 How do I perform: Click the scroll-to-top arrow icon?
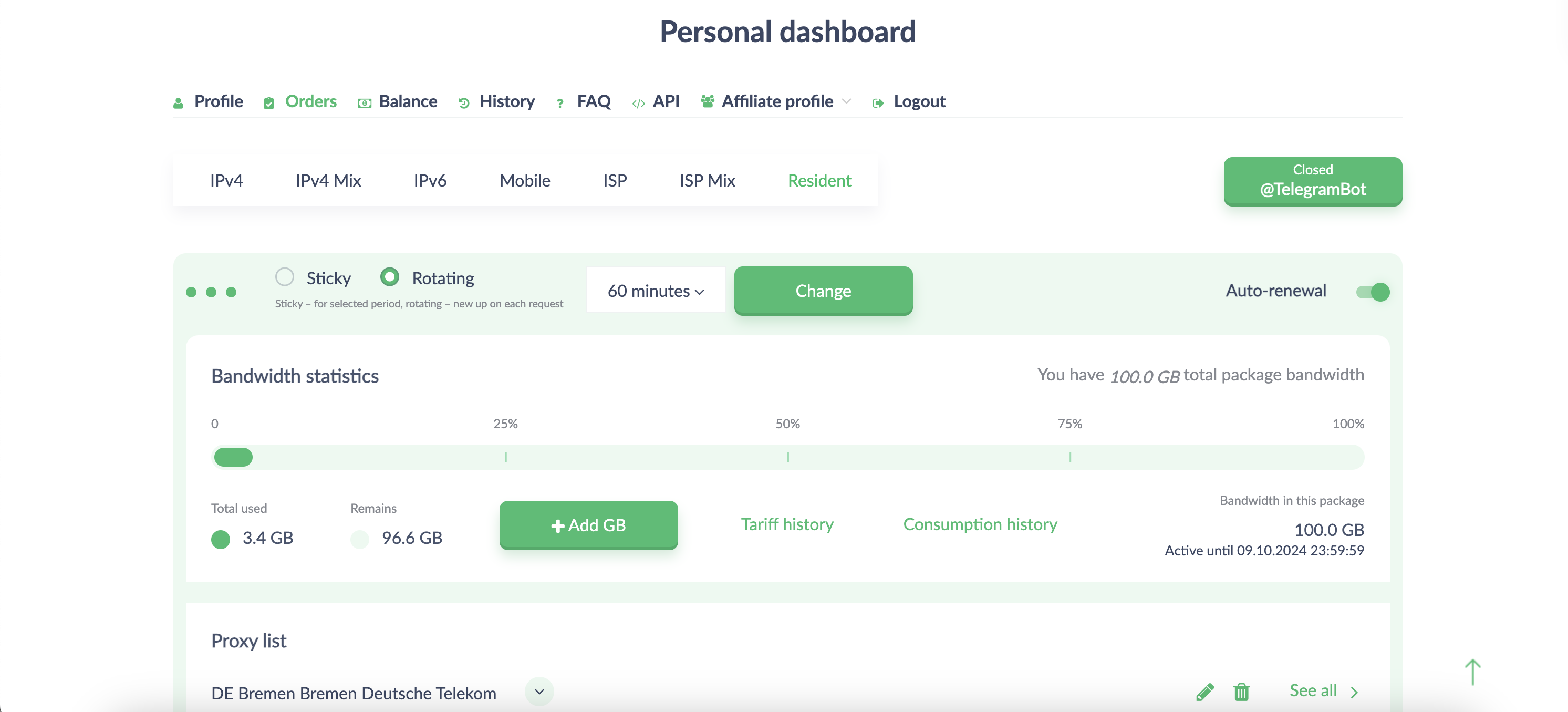click(x=1472, y=672)
